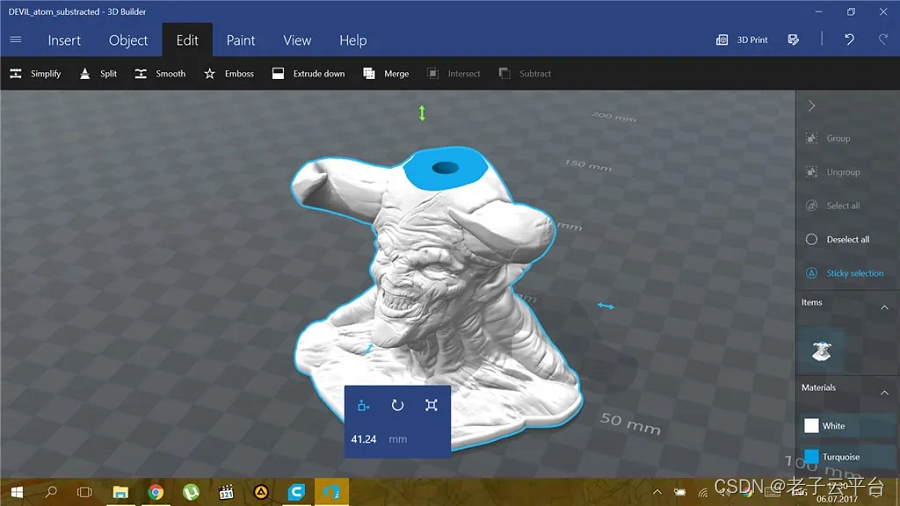This screenshot has width=900, height=506.
Task: Undo the last action
Action: [849, 40]
